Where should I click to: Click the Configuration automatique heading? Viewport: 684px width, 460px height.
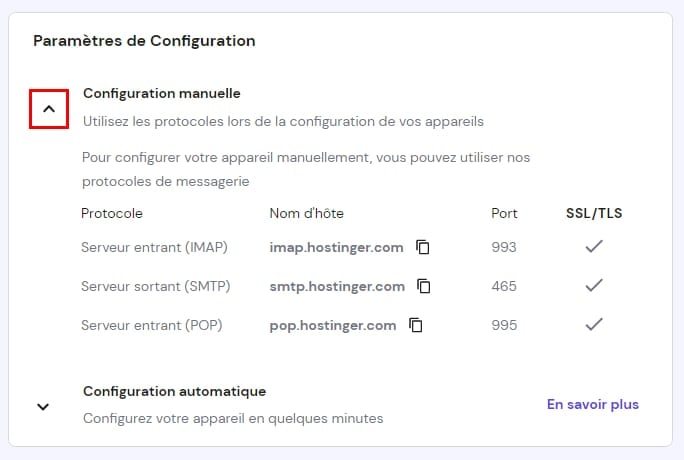(x=174, y=391)
